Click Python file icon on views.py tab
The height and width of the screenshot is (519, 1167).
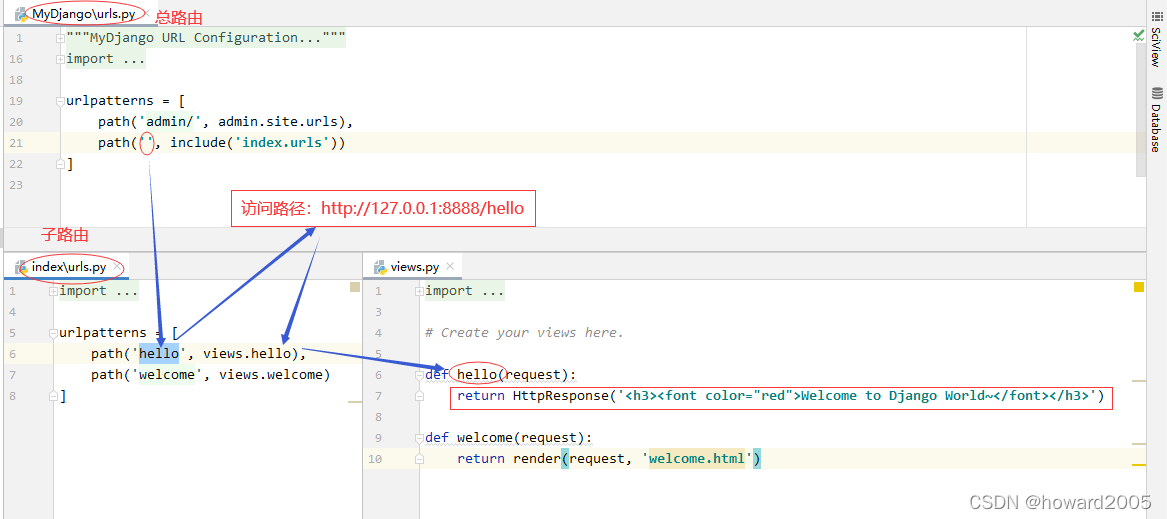pos(380,267)
